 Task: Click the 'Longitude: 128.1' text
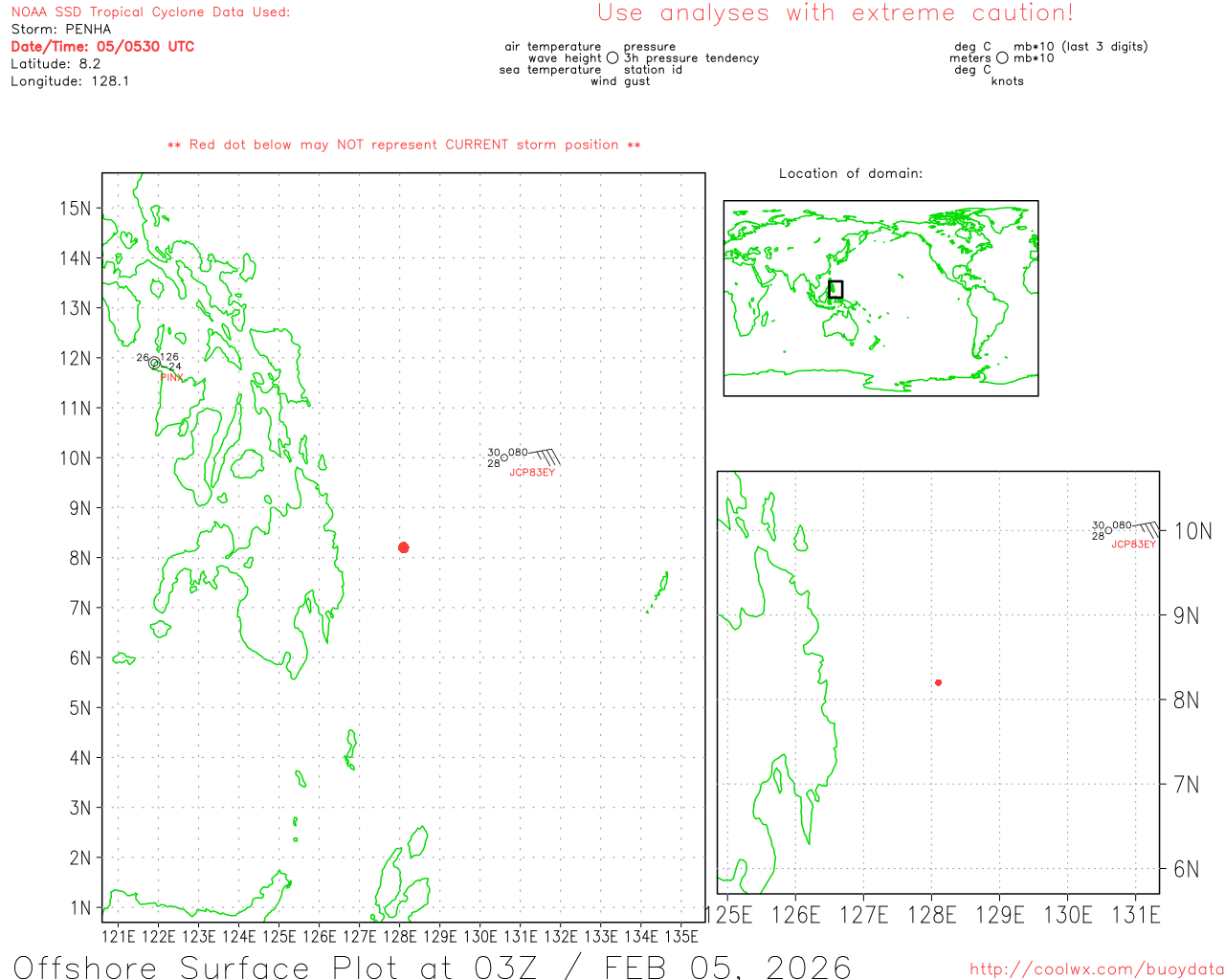[70, 80]
